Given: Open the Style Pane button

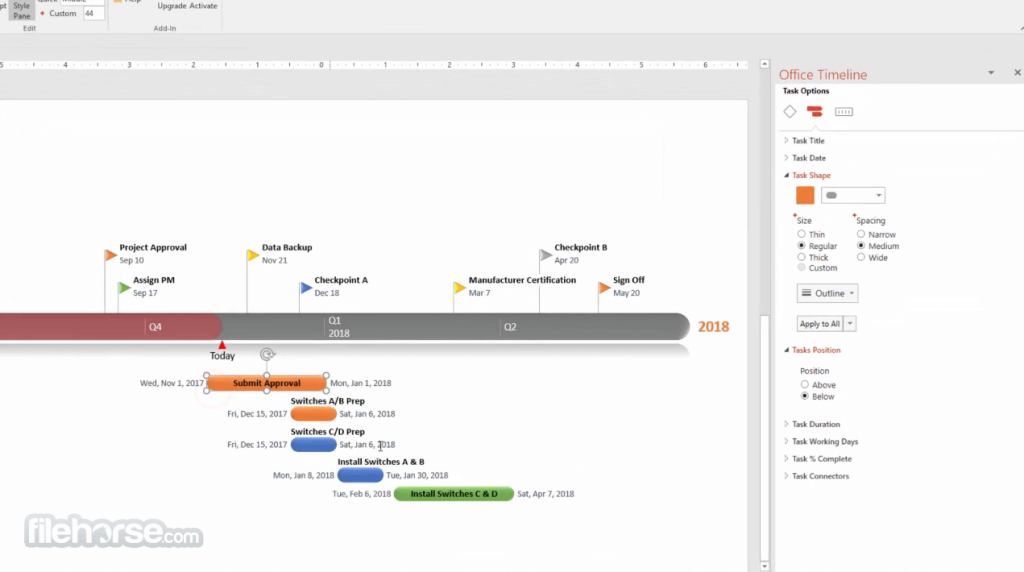Looking at the screenshot, I should tap(22, 10).
